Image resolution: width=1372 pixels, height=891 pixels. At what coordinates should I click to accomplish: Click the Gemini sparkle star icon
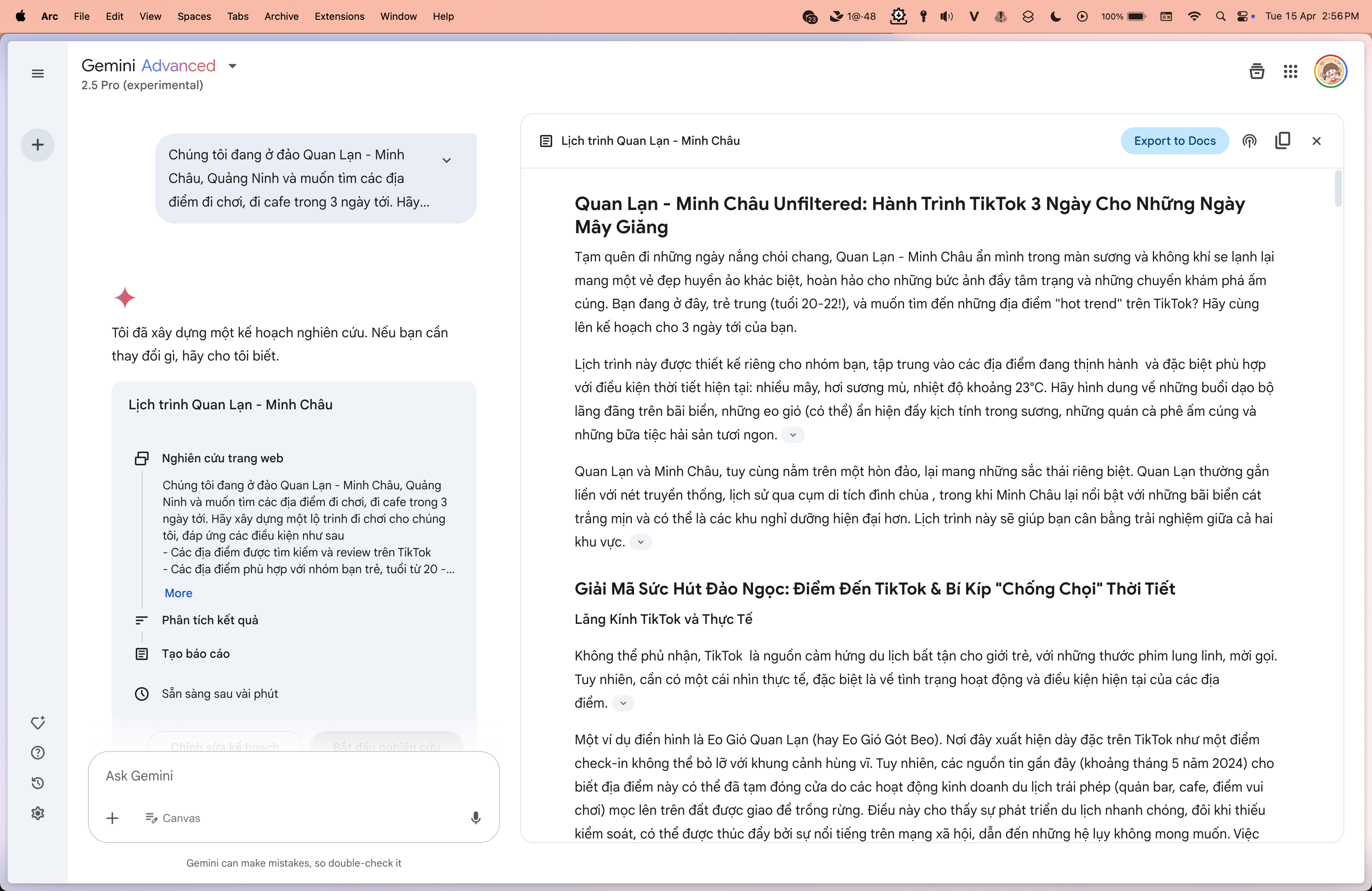[125, 298]
